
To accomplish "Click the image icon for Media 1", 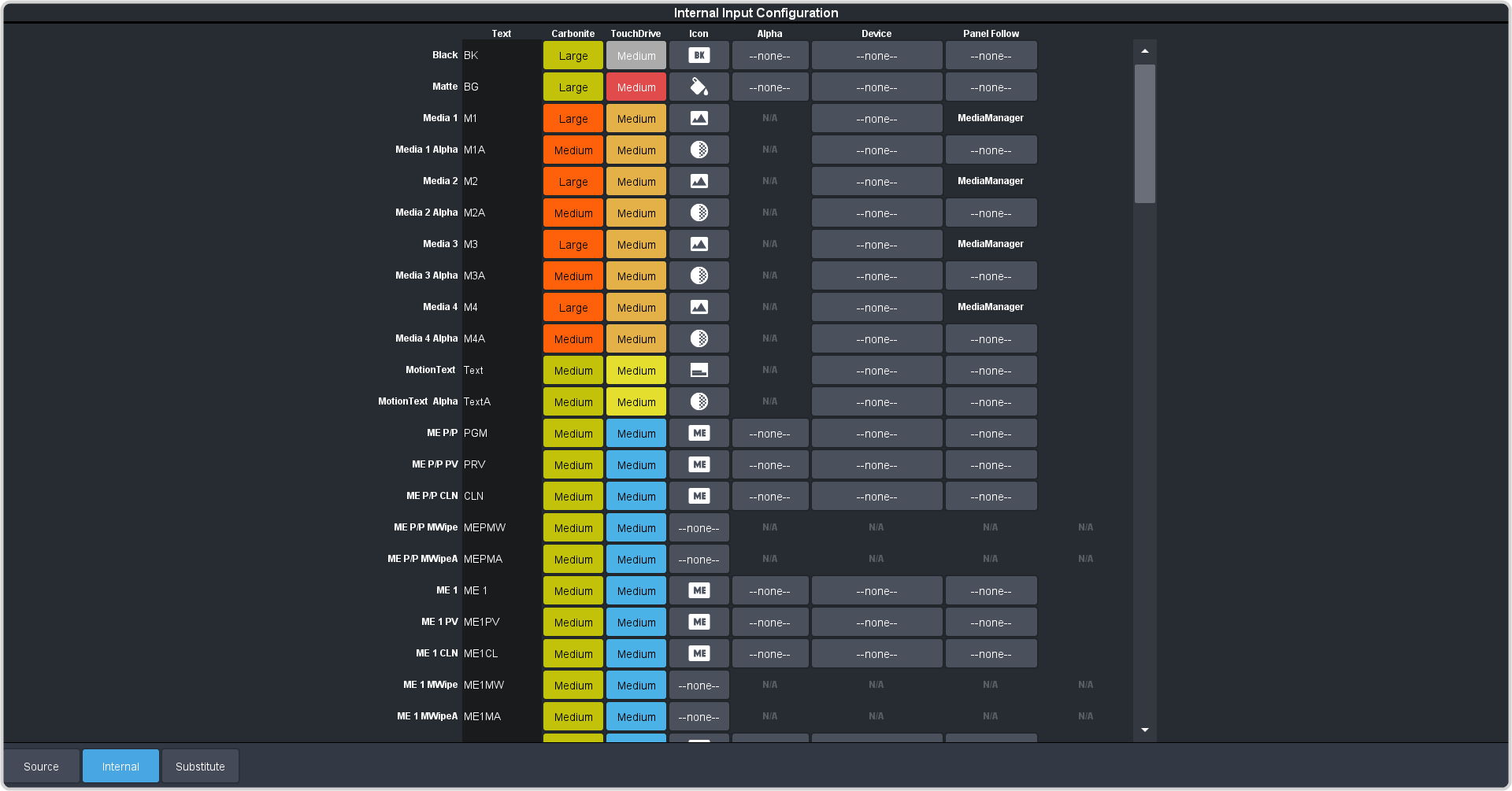I will tap(699, 119).
